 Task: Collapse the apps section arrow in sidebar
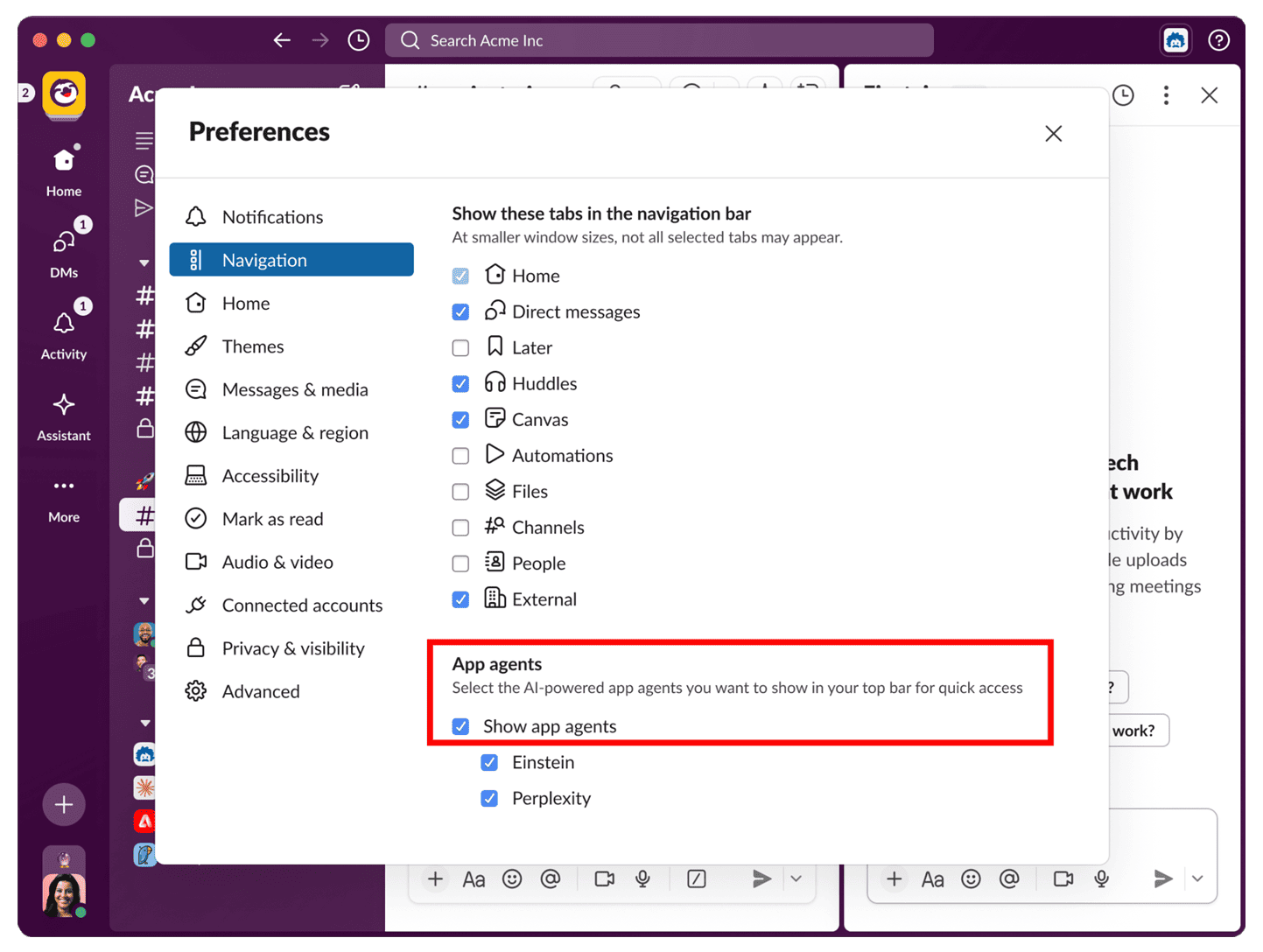click(144, 723)
